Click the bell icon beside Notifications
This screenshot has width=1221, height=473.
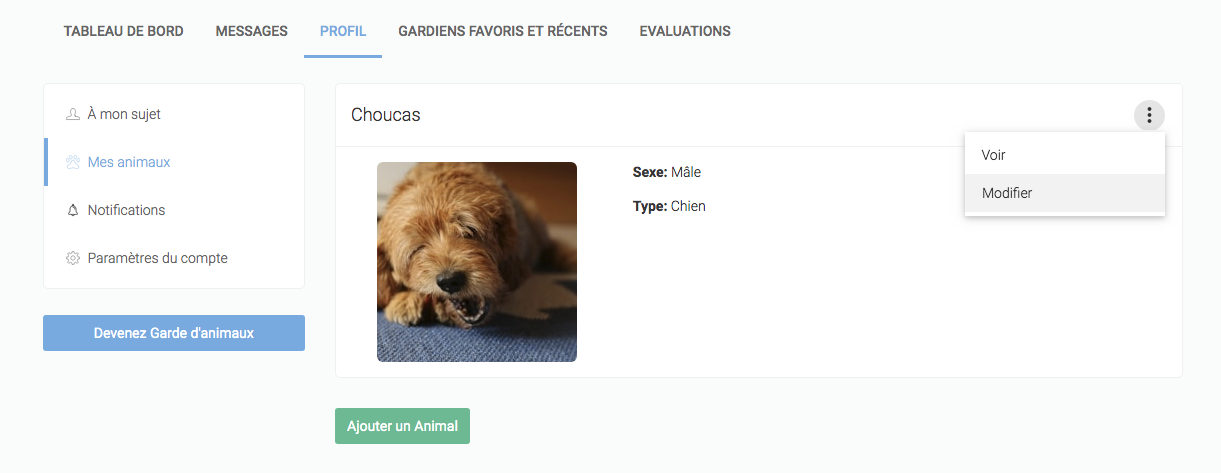coord(72,210)
